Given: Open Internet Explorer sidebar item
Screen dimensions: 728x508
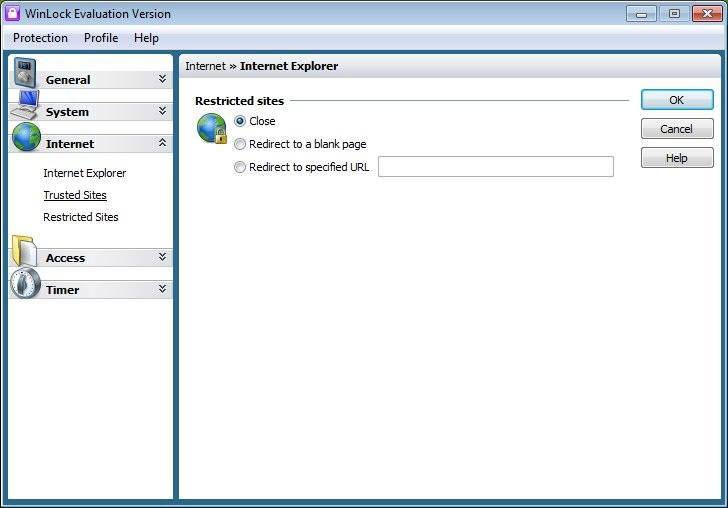Looking at the screenshot, I should [84, 173].
